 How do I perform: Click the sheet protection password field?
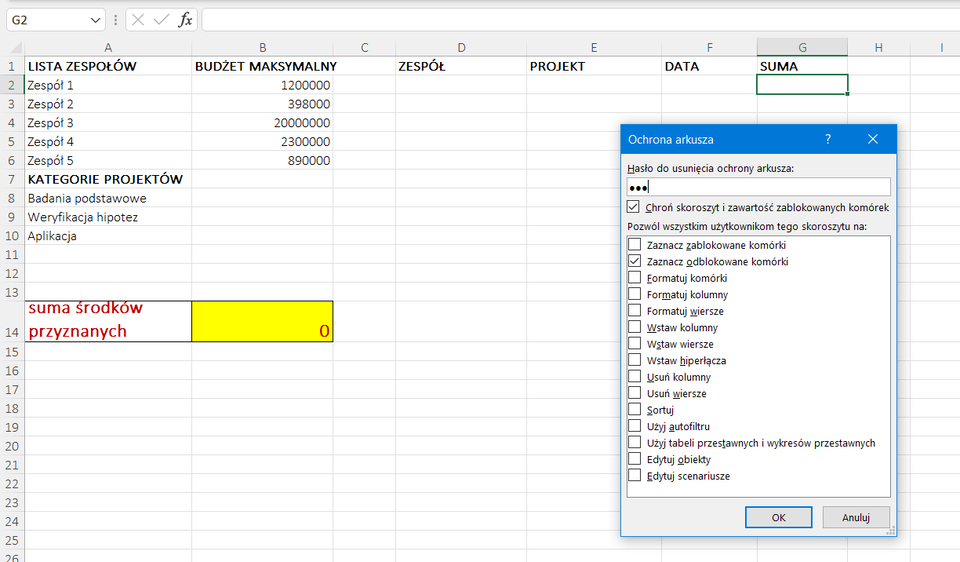tap(758, 187)
